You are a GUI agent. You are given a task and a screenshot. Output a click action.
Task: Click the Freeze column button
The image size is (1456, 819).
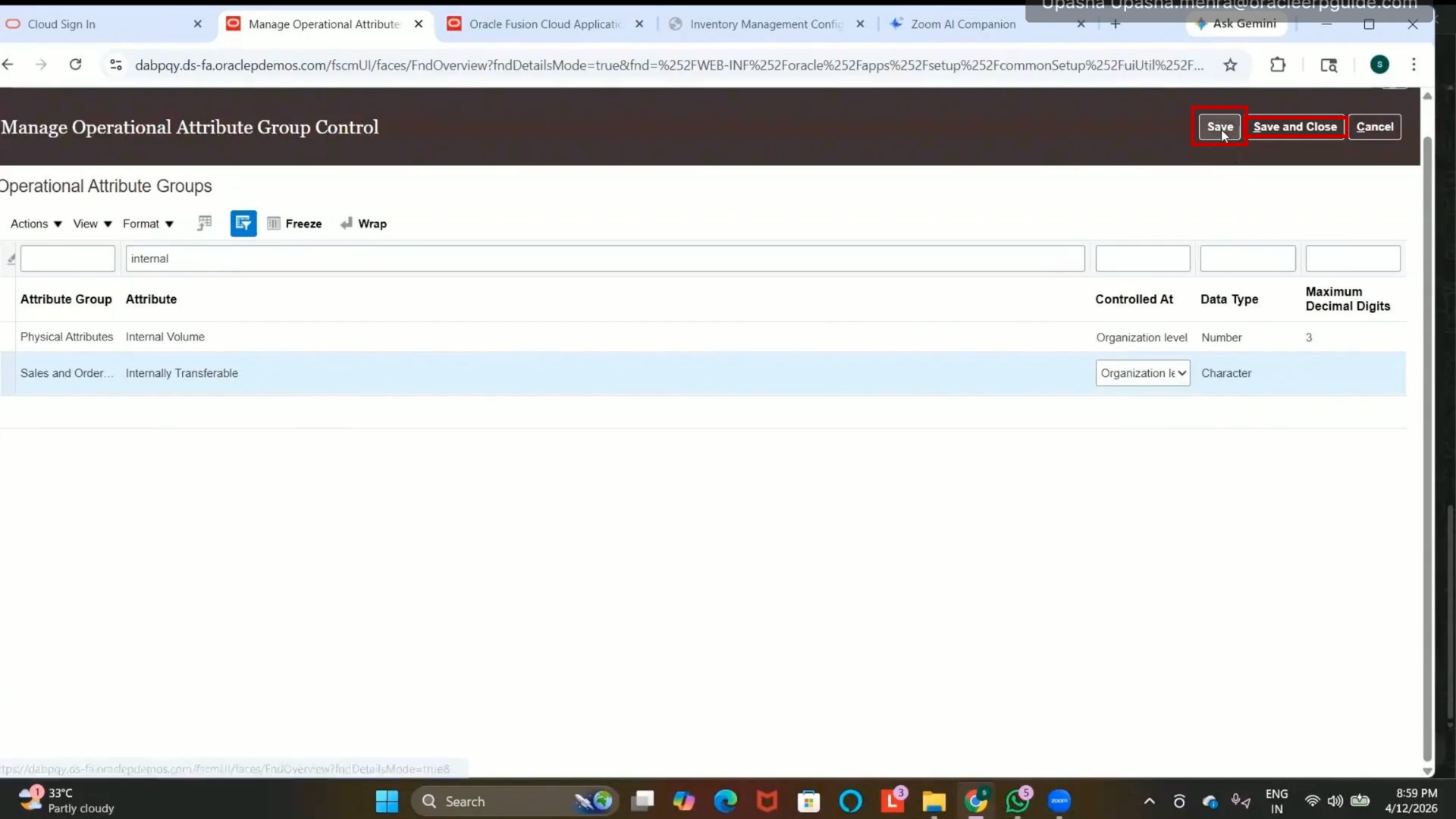(294, 224)
